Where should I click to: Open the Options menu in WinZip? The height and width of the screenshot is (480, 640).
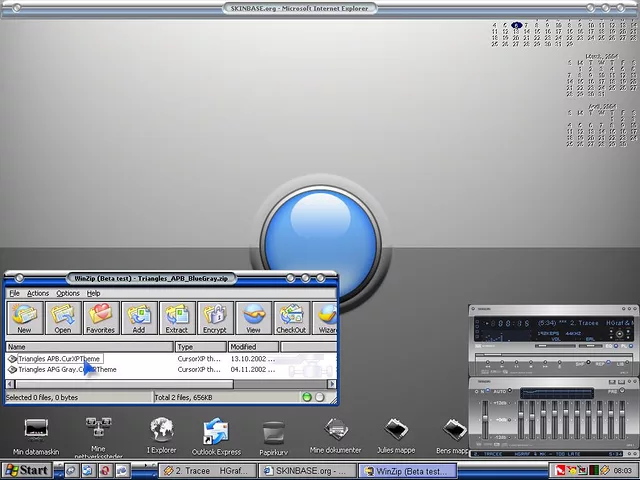coord(68,293)
